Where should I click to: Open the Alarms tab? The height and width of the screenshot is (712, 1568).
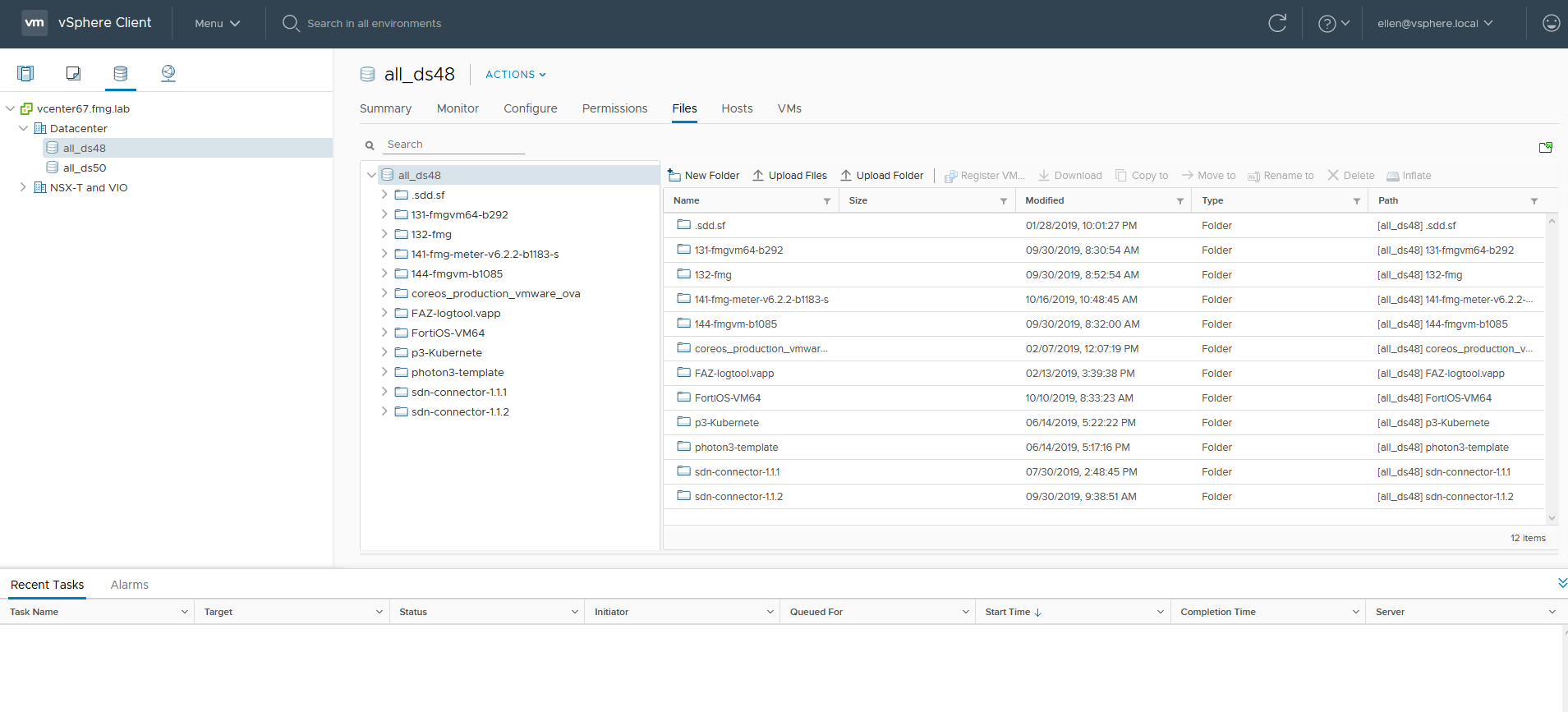[x=130, y=585]
